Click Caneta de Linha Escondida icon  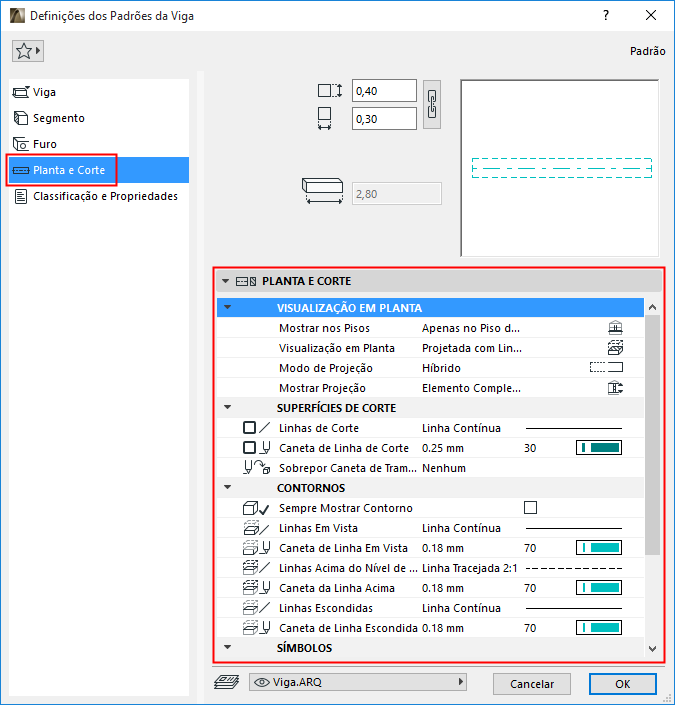click(256, 628)
